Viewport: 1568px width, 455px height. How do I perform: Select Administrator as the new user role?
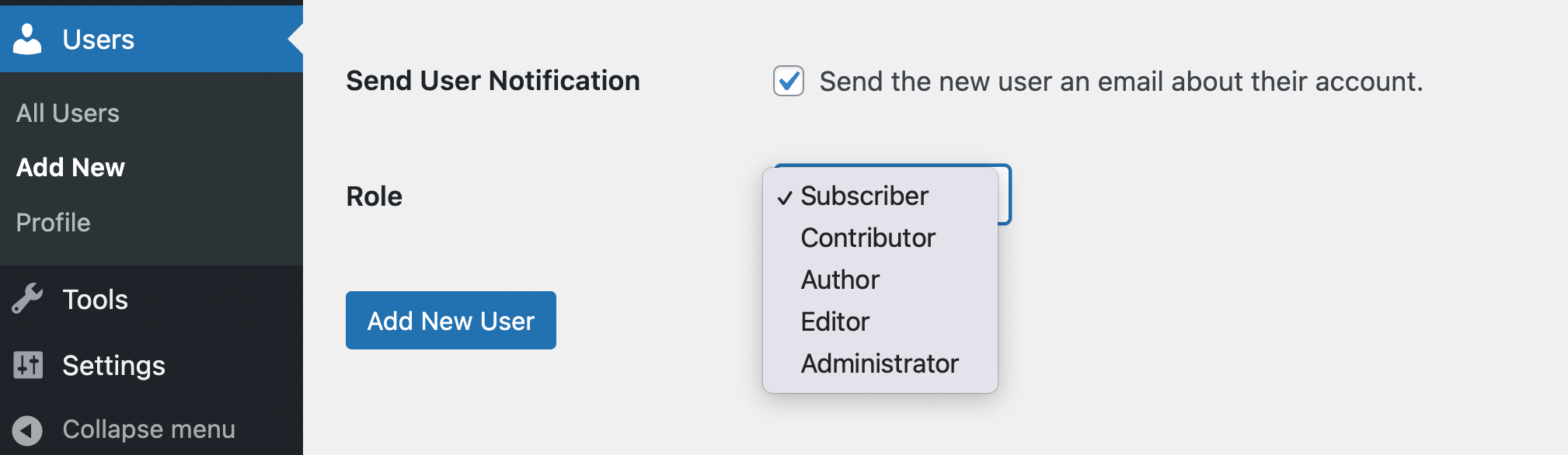pos(880,363)
